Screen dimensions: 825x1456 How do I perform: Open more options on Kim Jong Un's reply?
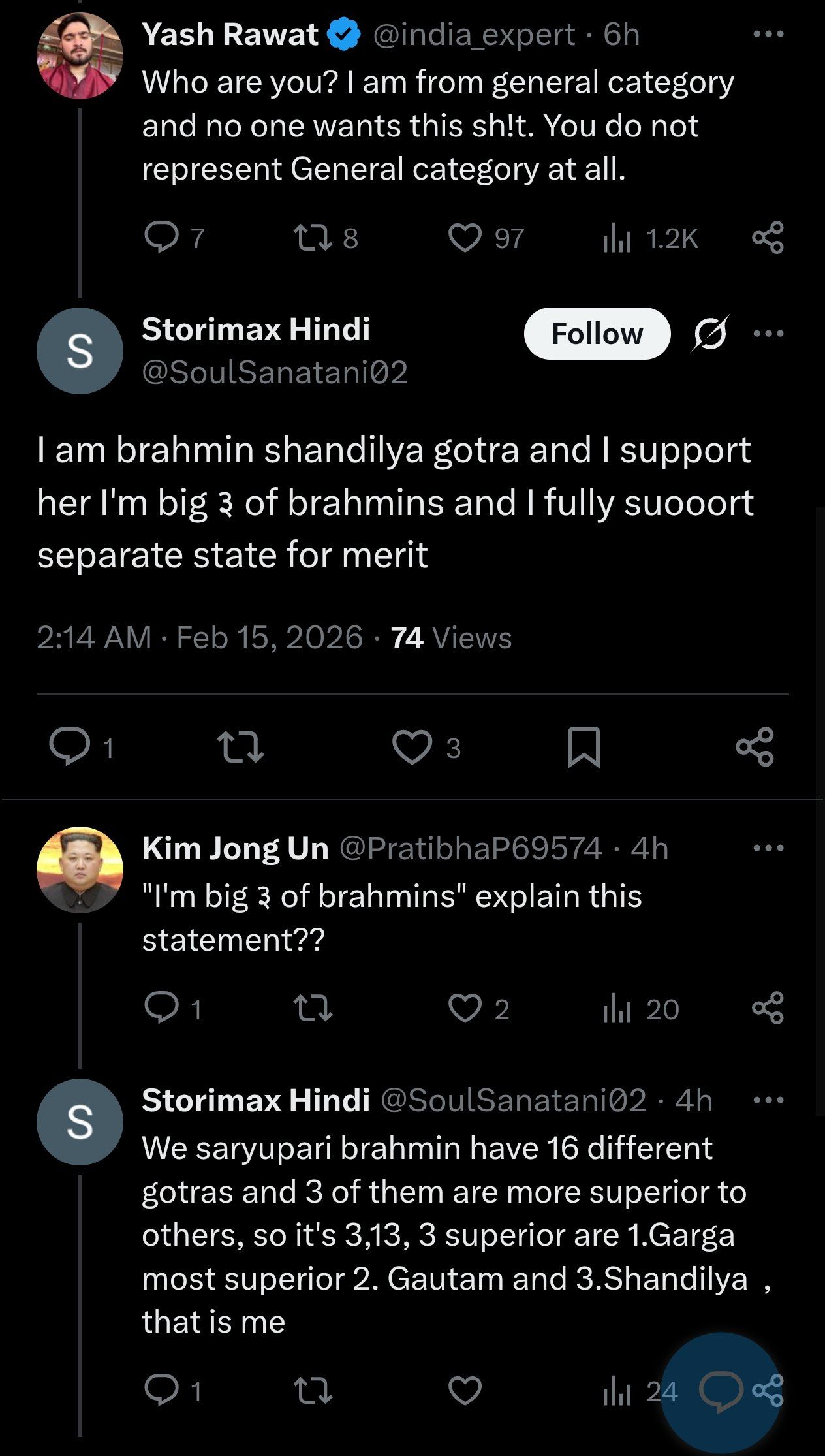tap(768, 848)
